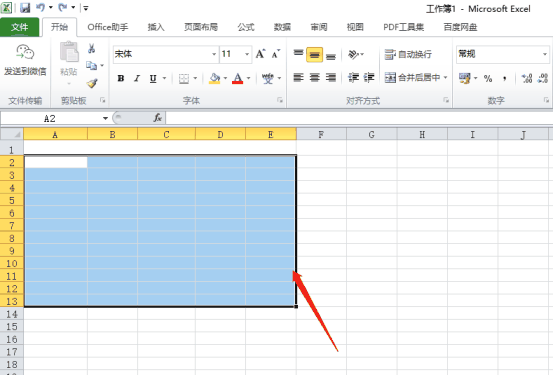Open the Undo history dropdown arrow
This screenshot has height=376, width=554.
[x=51, y=7]
